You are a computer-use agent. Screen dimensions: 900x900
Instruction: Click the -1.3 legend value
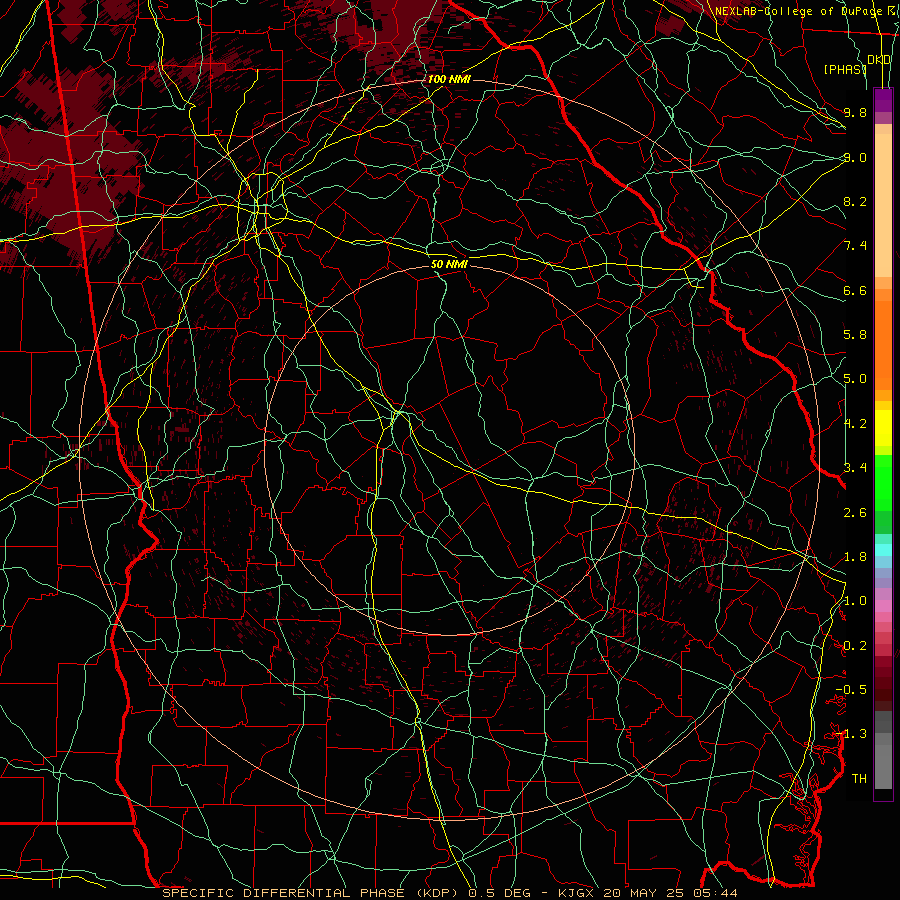(851, 734)
